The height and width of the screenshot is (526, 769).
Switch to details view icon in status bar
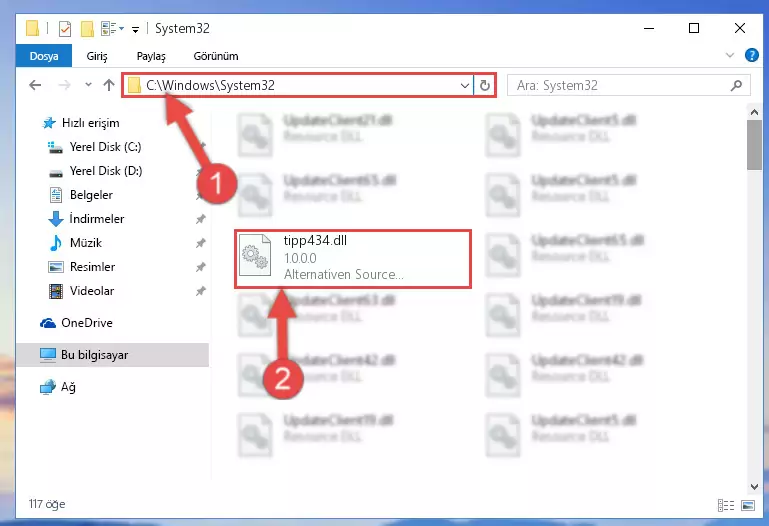[726, 505]
